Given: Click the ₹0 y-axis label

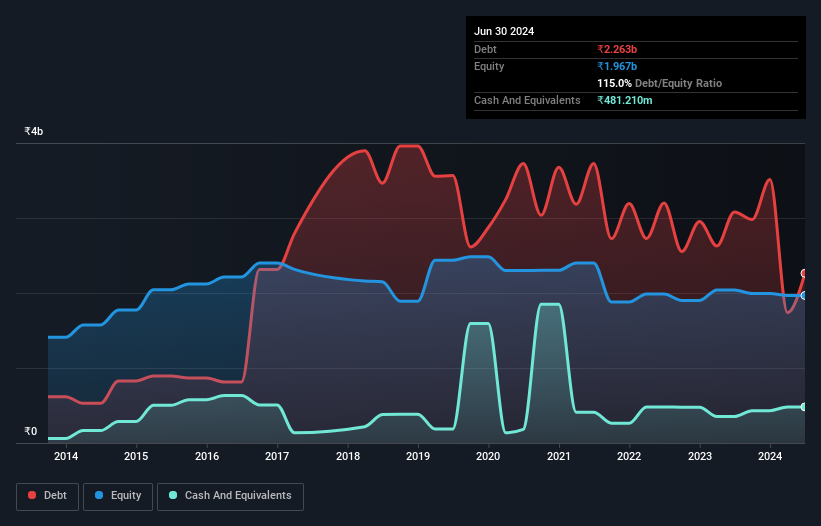Looking at the screenshot, I should [x=31, y=431].
